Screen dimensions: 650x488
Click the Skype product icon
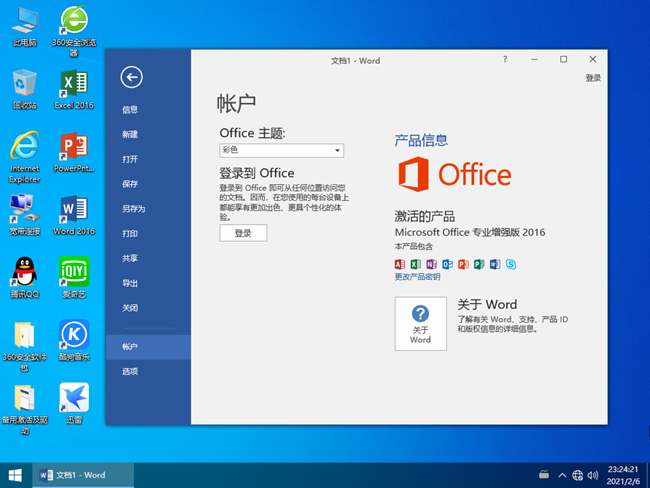tap(511, 264)
